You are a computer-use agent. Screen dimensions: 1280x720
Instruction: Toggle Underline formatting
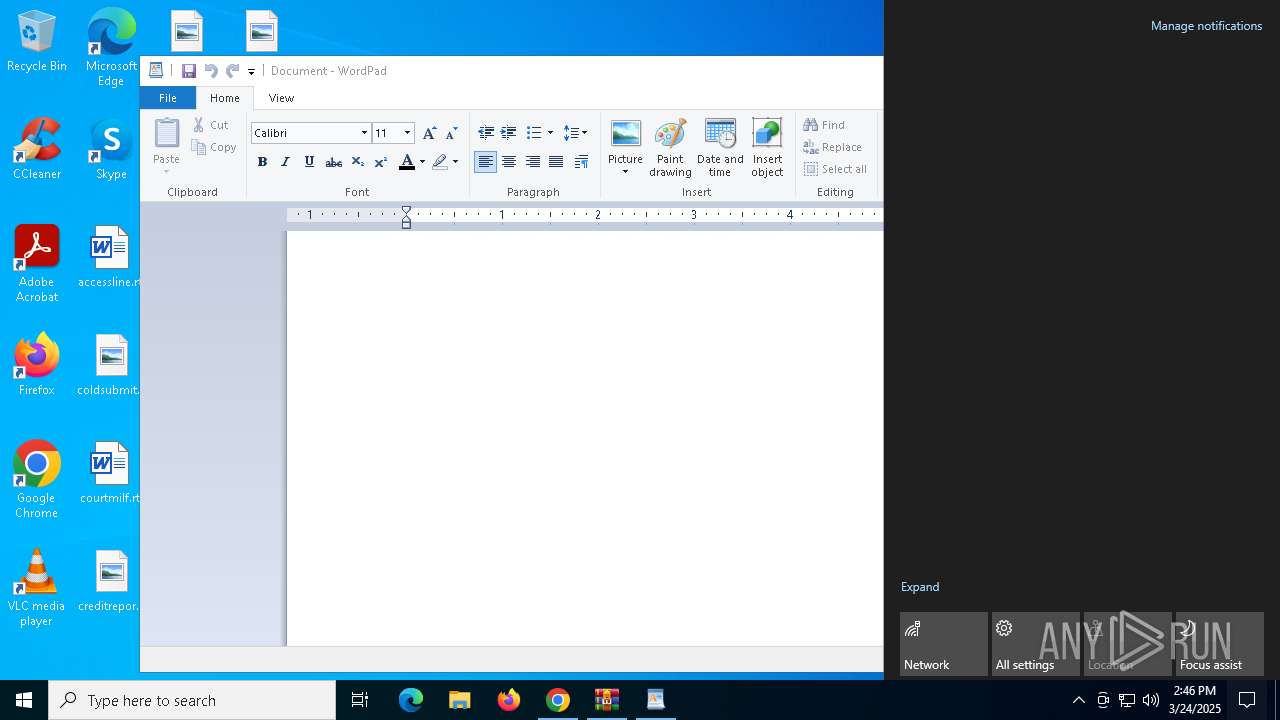(309, 162)
